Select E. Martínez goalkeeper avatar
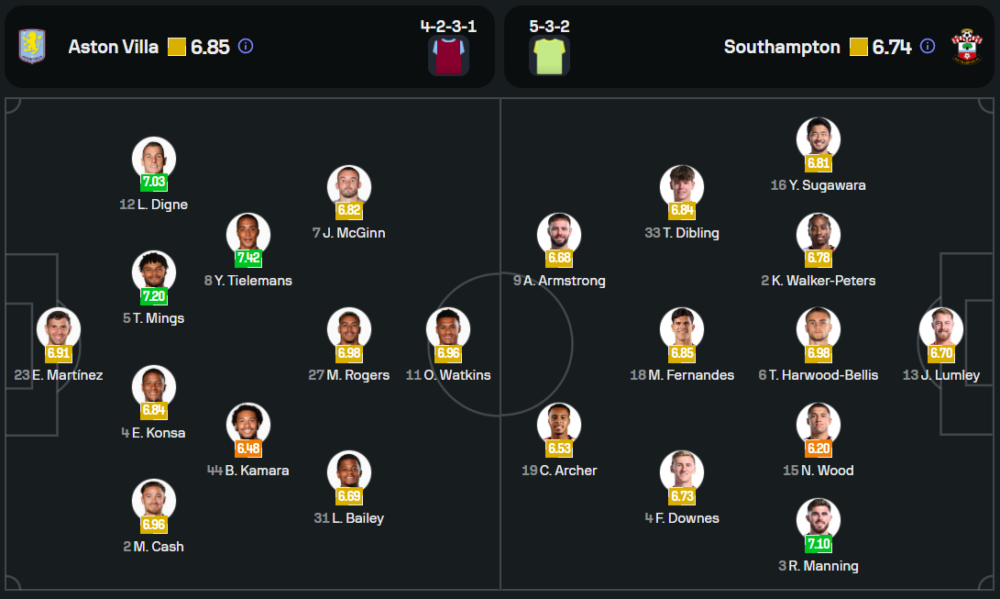This screenshot has height=599, width=1000. click(x=59, y=328)
